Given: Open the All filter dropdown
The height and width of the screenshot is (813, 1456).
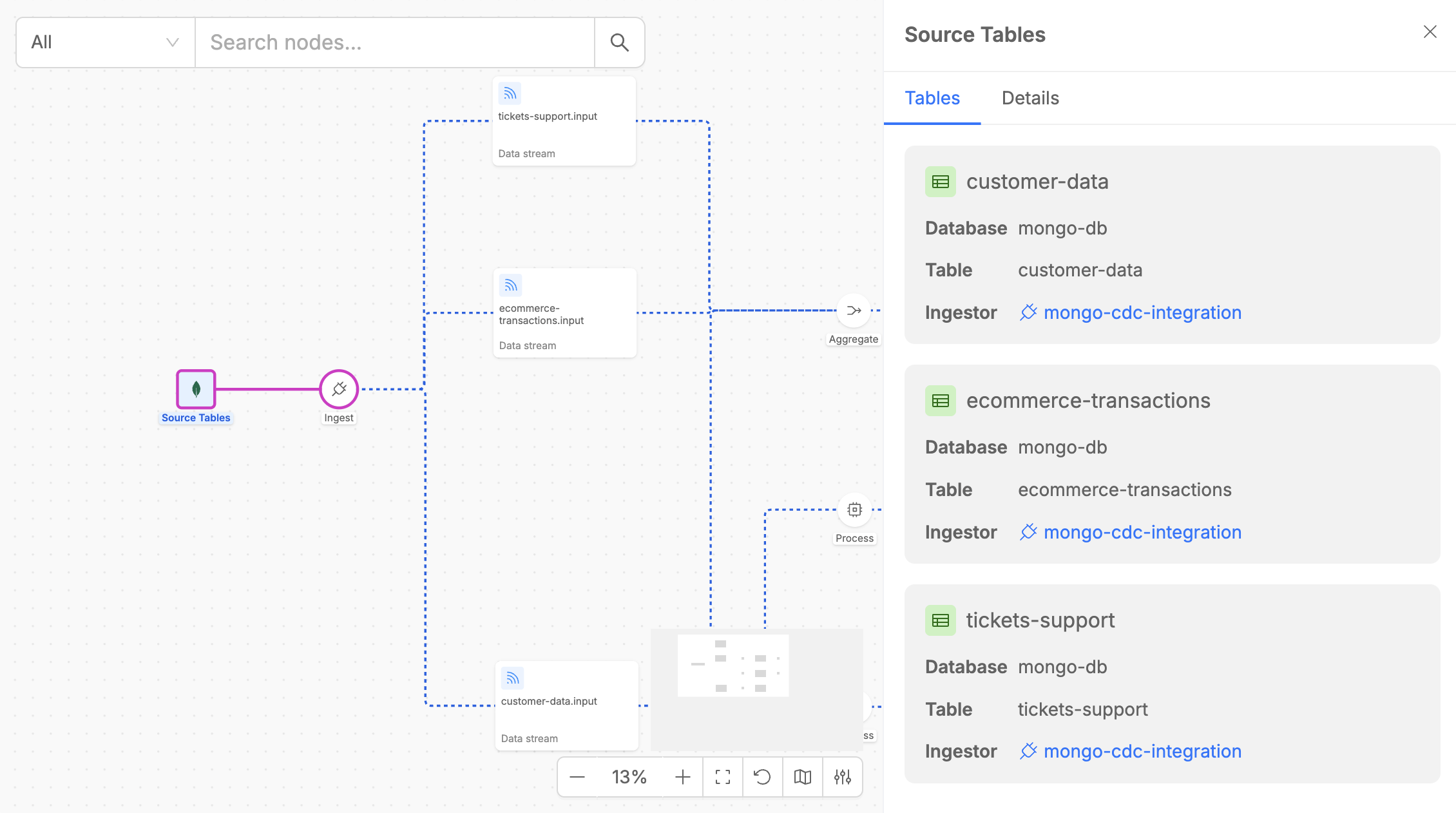Looking at the screenshot, I should [x=105, y=43].
